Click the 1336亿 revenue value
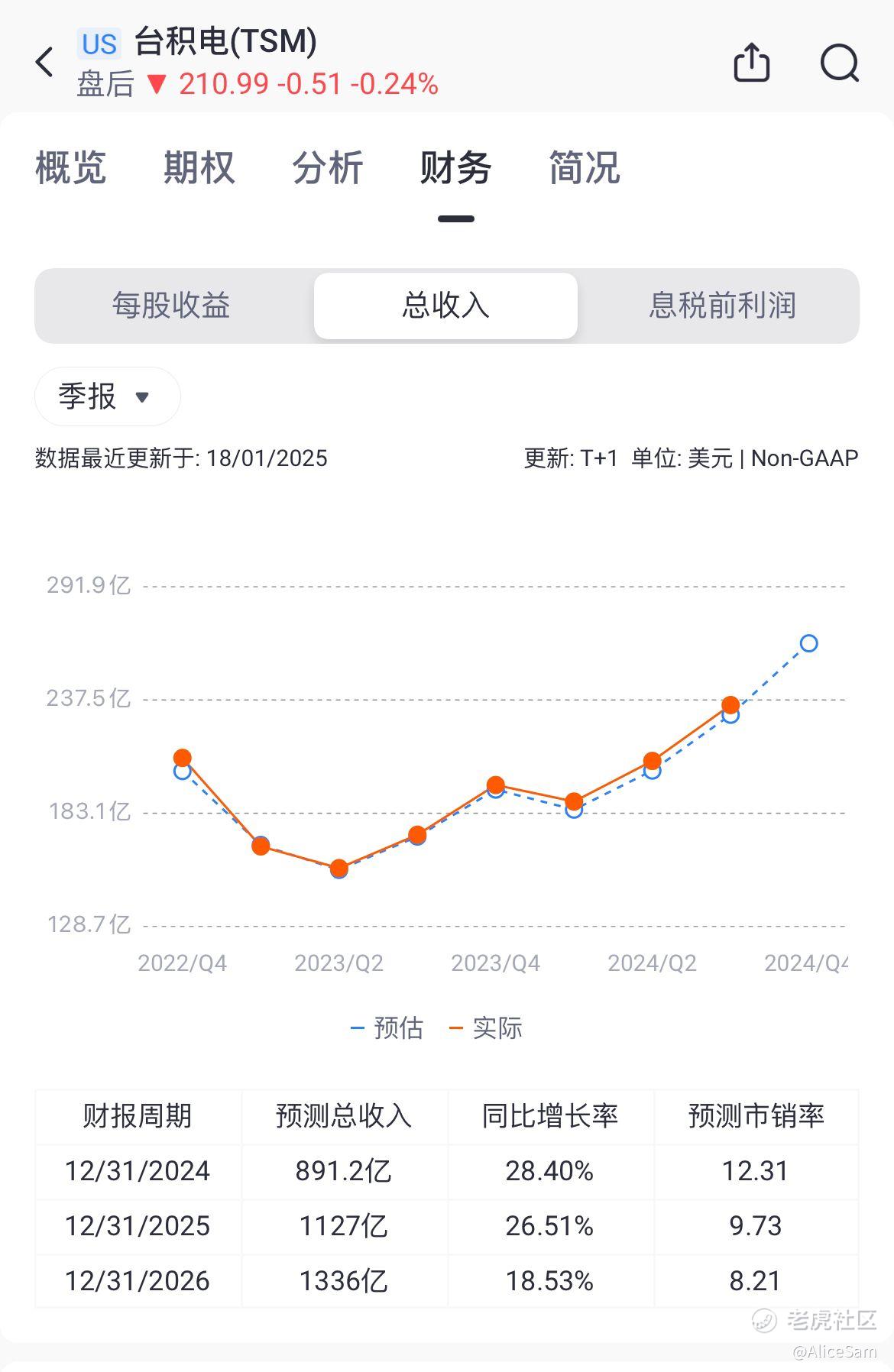The image size is (894, 1372). (344, 1281)
